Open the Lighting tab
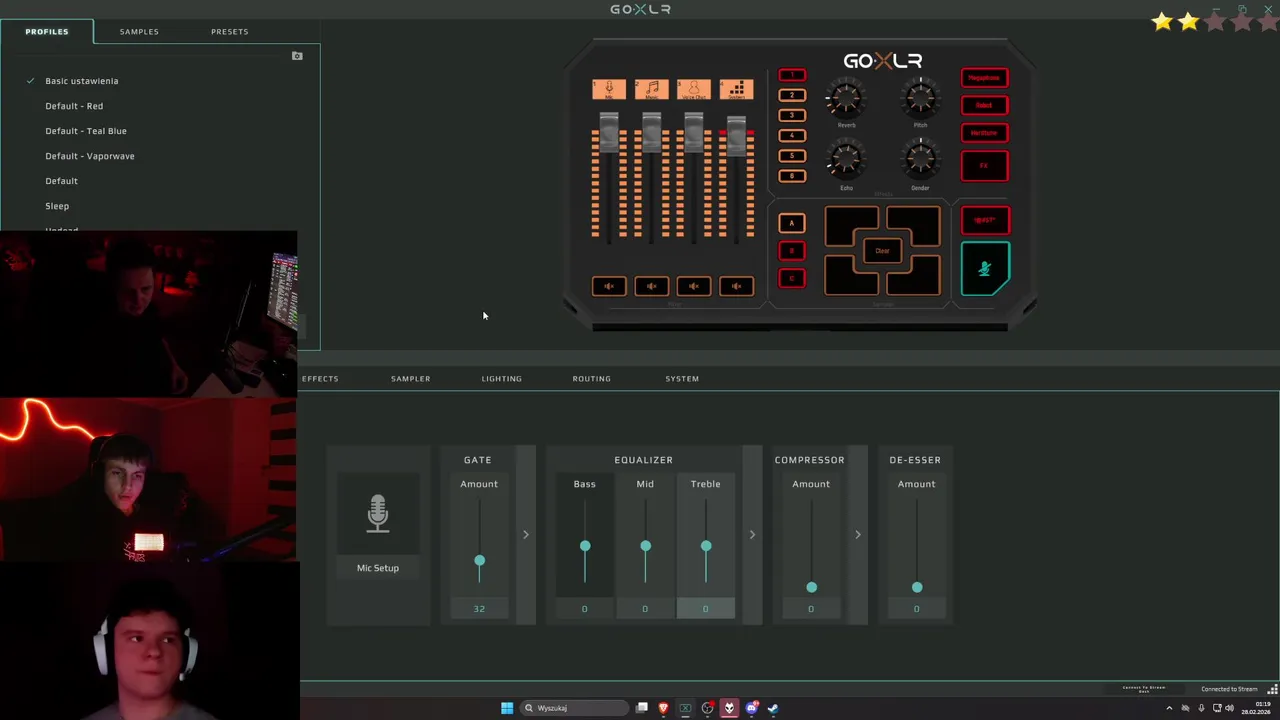This screenshot has width=1280, height=720. (x=501, y=379)
